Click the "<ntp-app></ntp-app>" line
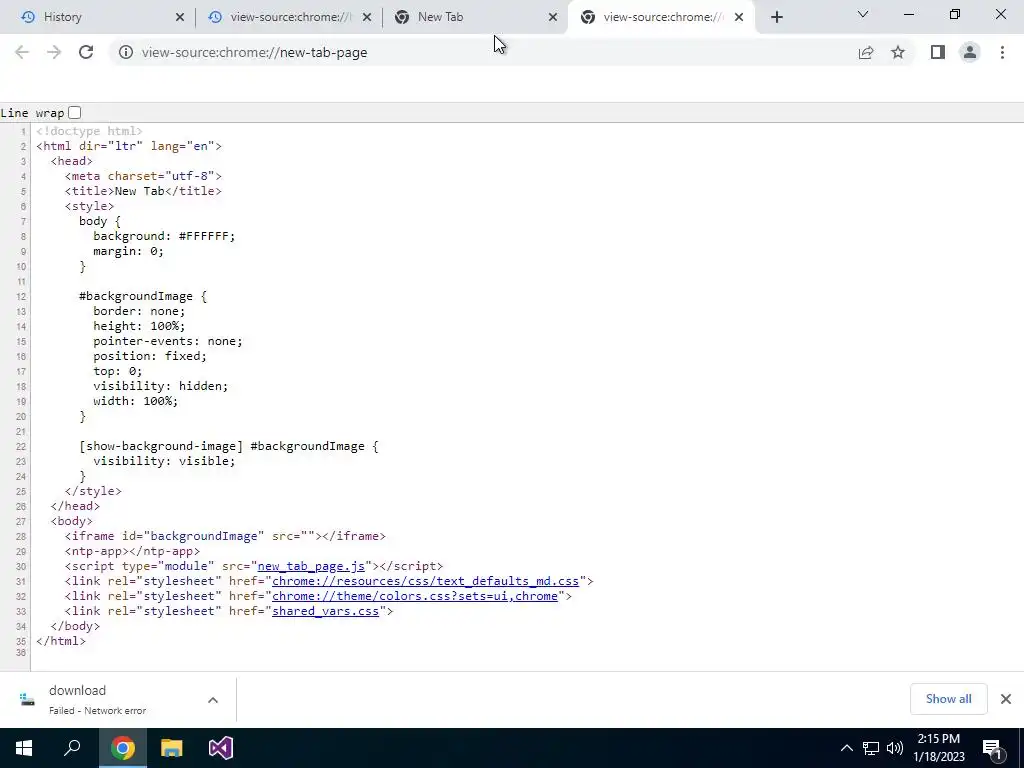The width and height of the screenshot is (1024, 768). coord(133,551)
